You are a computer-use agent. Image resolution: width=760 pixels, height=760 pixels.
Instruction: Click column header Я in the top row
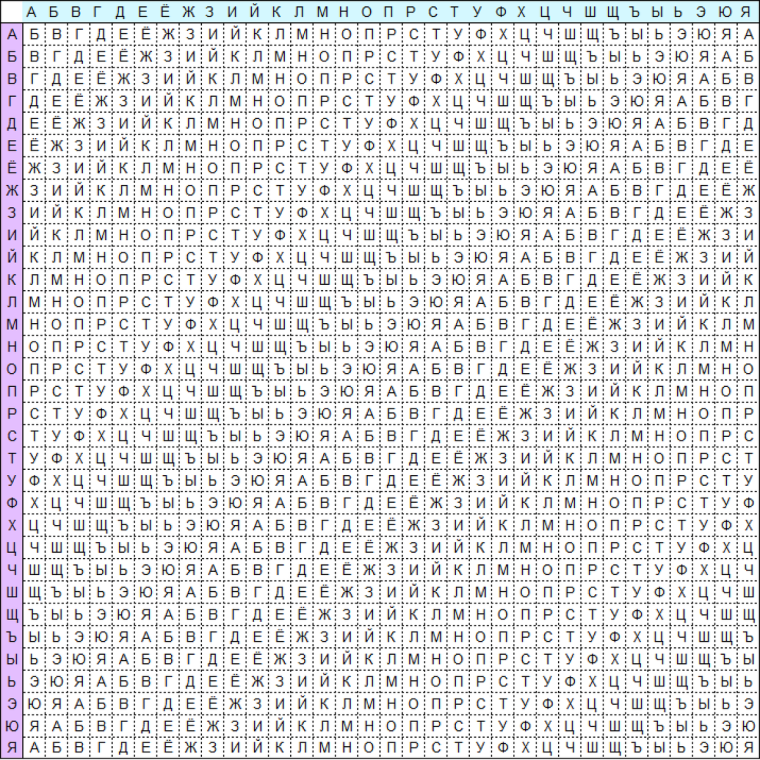click(x=748, y=11)
